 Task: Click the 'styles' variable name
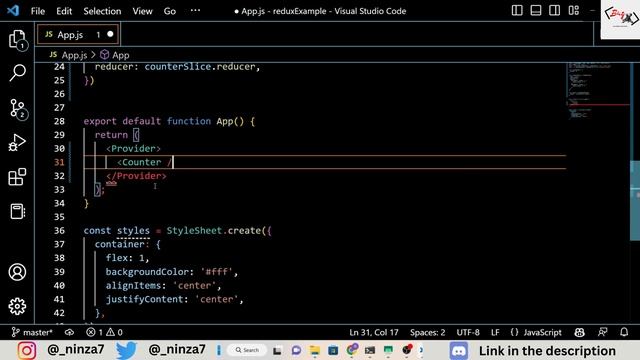tap(133, 231)
